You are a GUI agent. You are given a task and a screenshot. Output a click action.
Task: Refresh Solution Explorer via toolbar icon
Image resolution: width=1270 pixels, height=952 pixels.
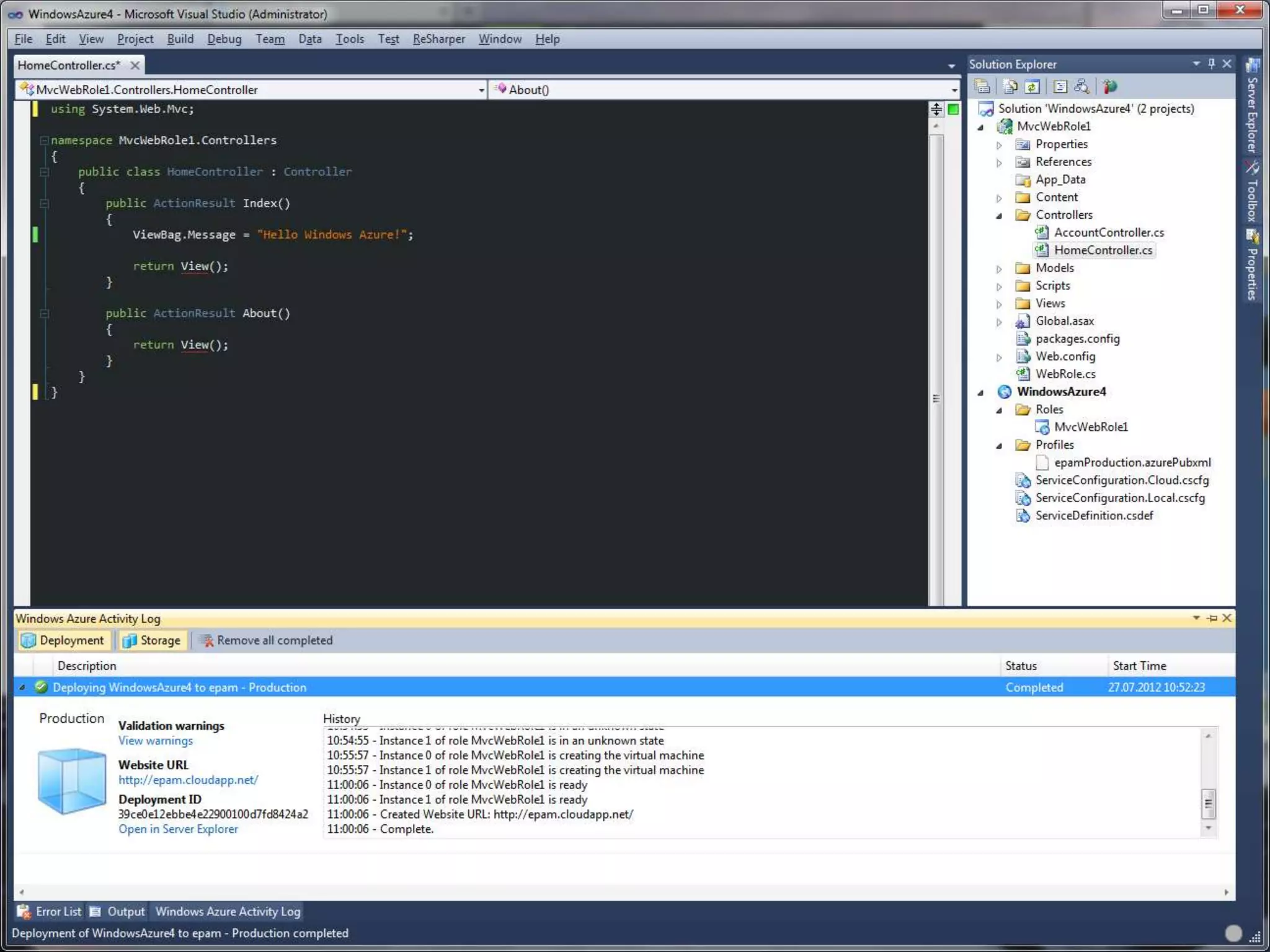(1032, 87)
